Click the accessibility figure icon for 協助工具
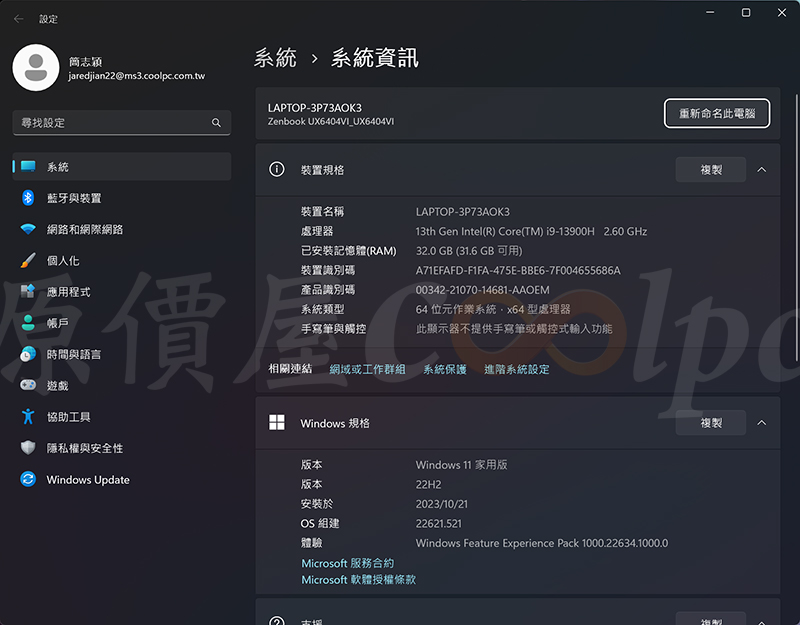Image resolution: width=800 pixels, height=625 pixels. [28, 417]
